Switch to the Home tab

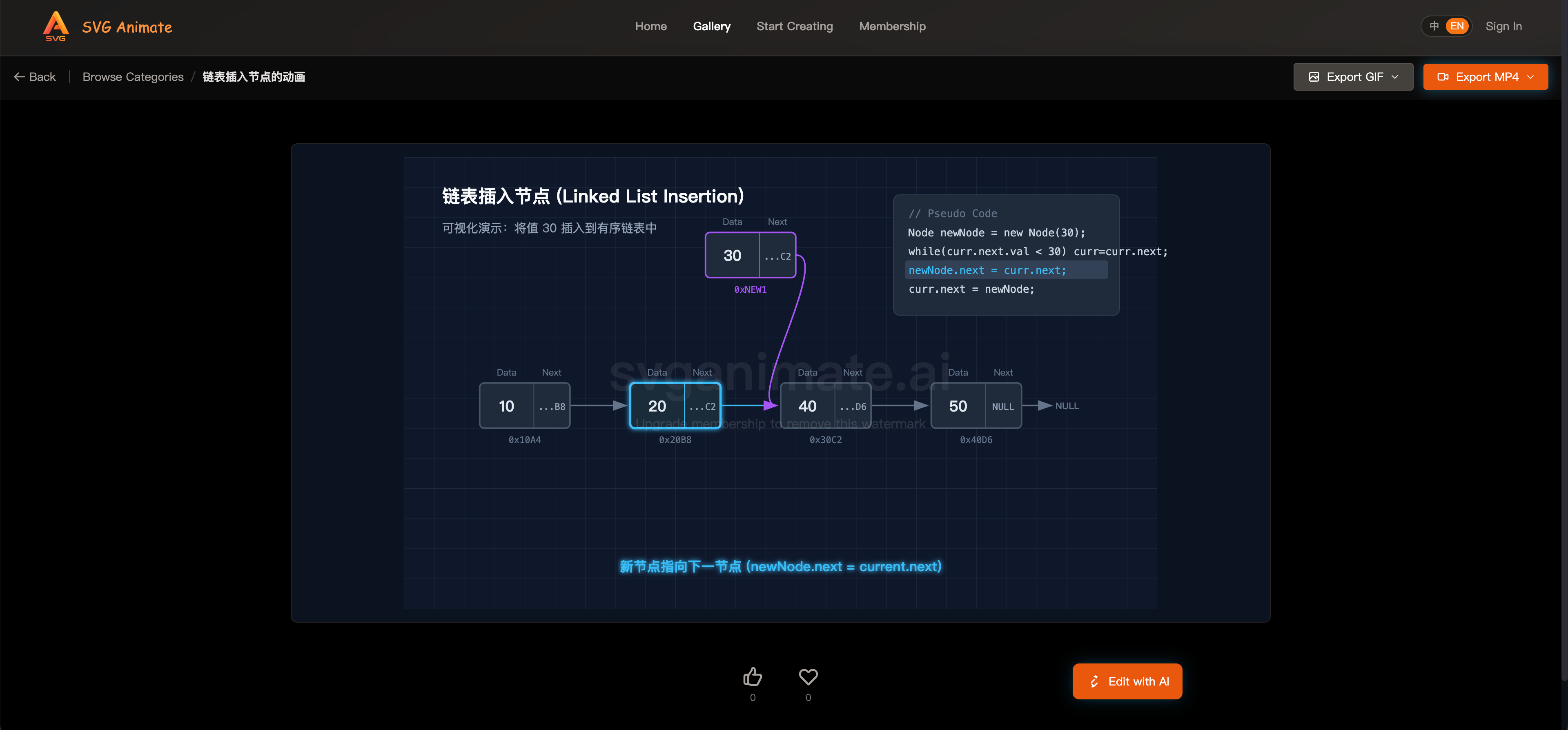tap(651, 26)
